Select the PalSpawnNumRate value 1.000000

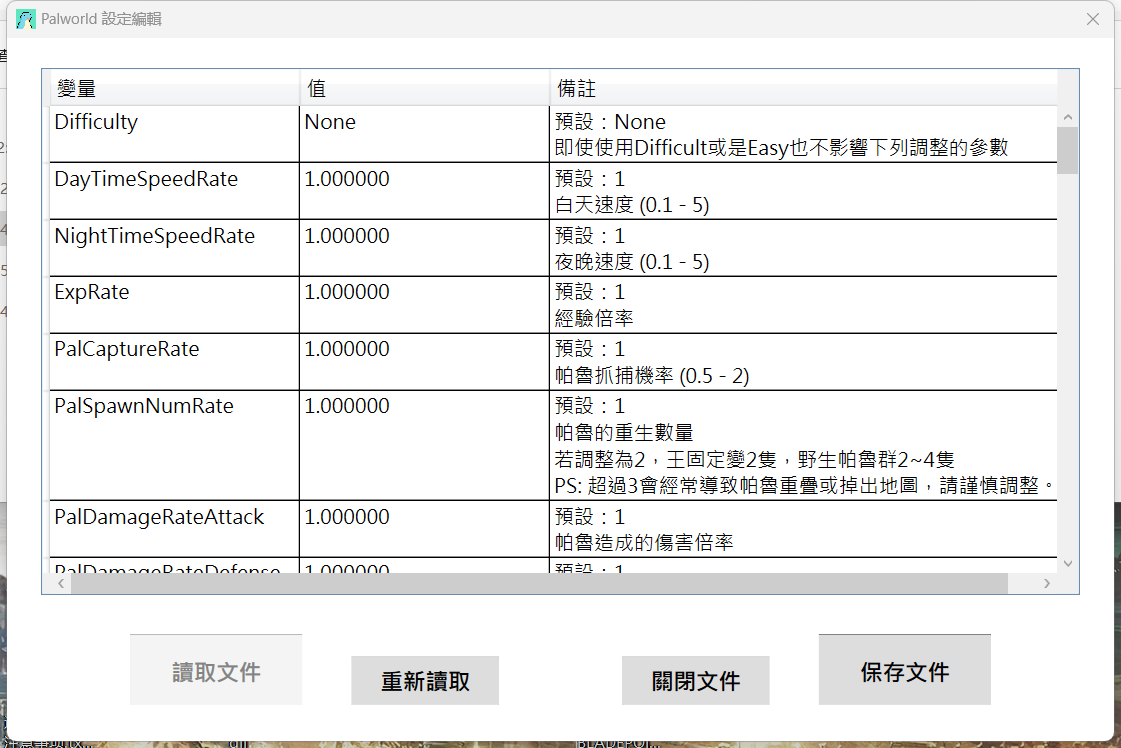(425, 446)
